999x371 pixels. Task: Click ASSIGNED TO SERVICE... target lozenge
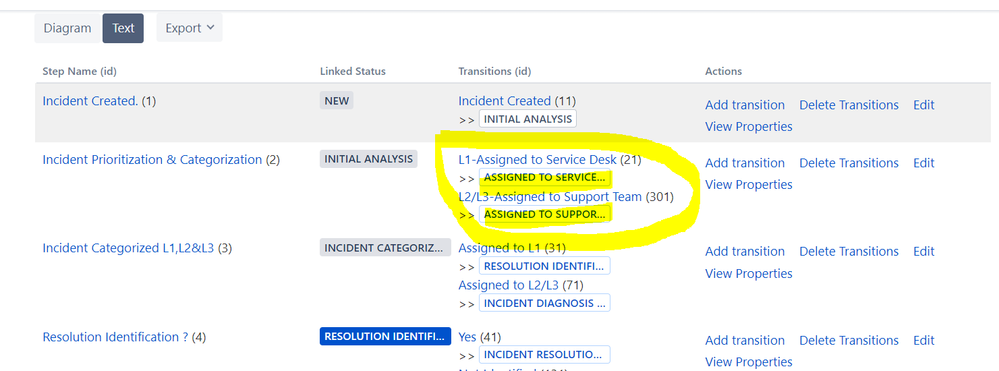click(545, 177)
